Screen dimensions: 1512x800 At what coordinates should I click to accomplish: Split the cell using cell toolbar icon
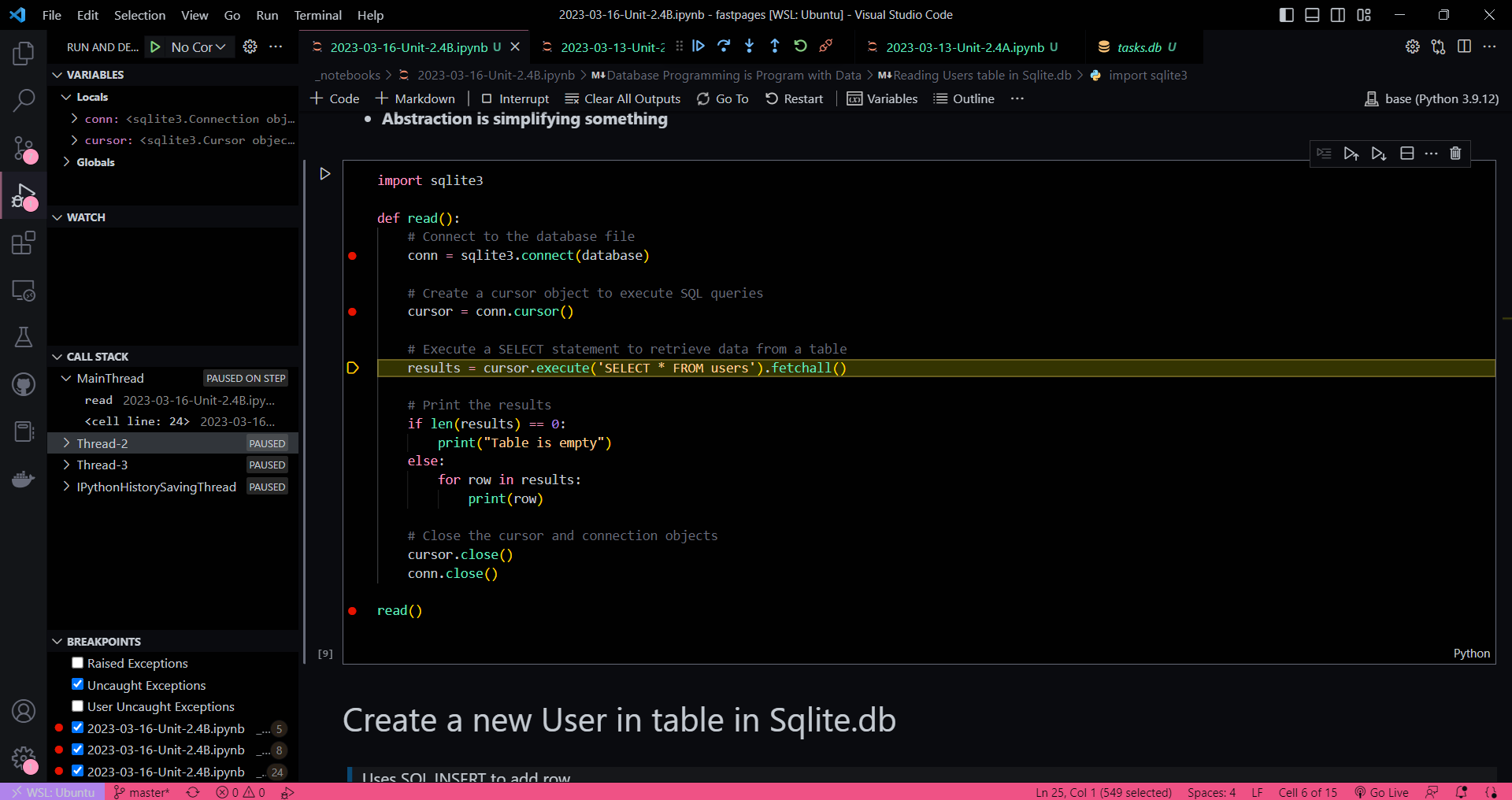(1407, 154)
